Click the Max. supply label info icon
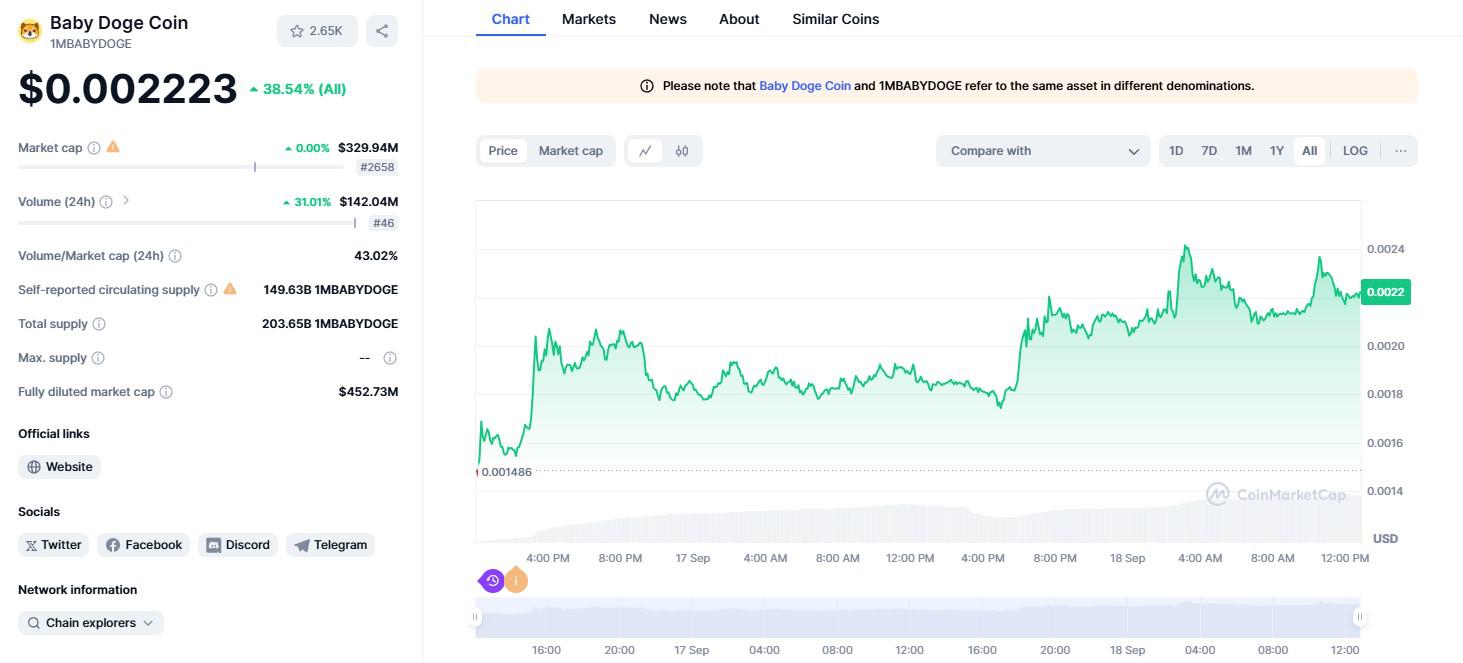1463x663 pixels. 98,358
